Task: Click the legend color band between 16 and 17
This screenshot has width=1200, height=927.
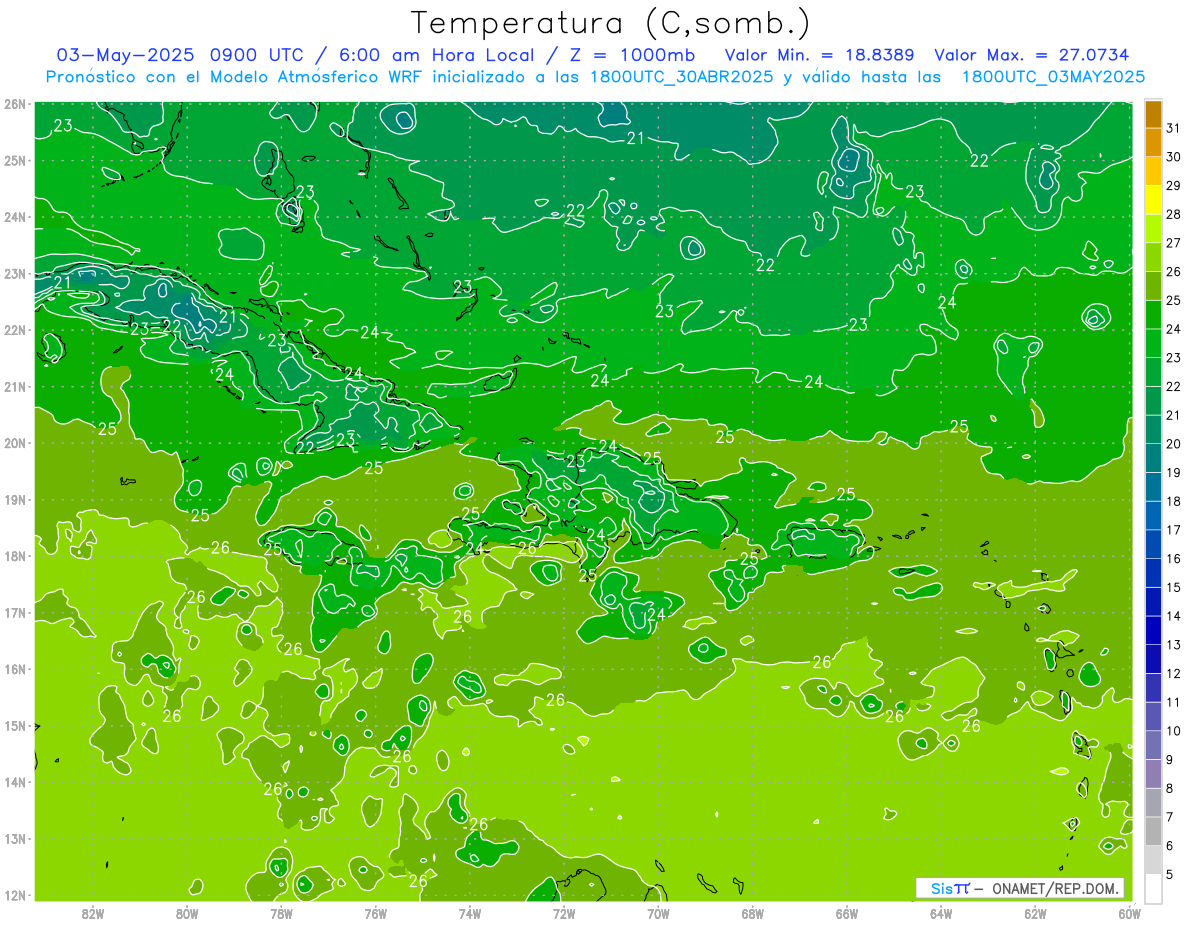Action: [1153, 544]
